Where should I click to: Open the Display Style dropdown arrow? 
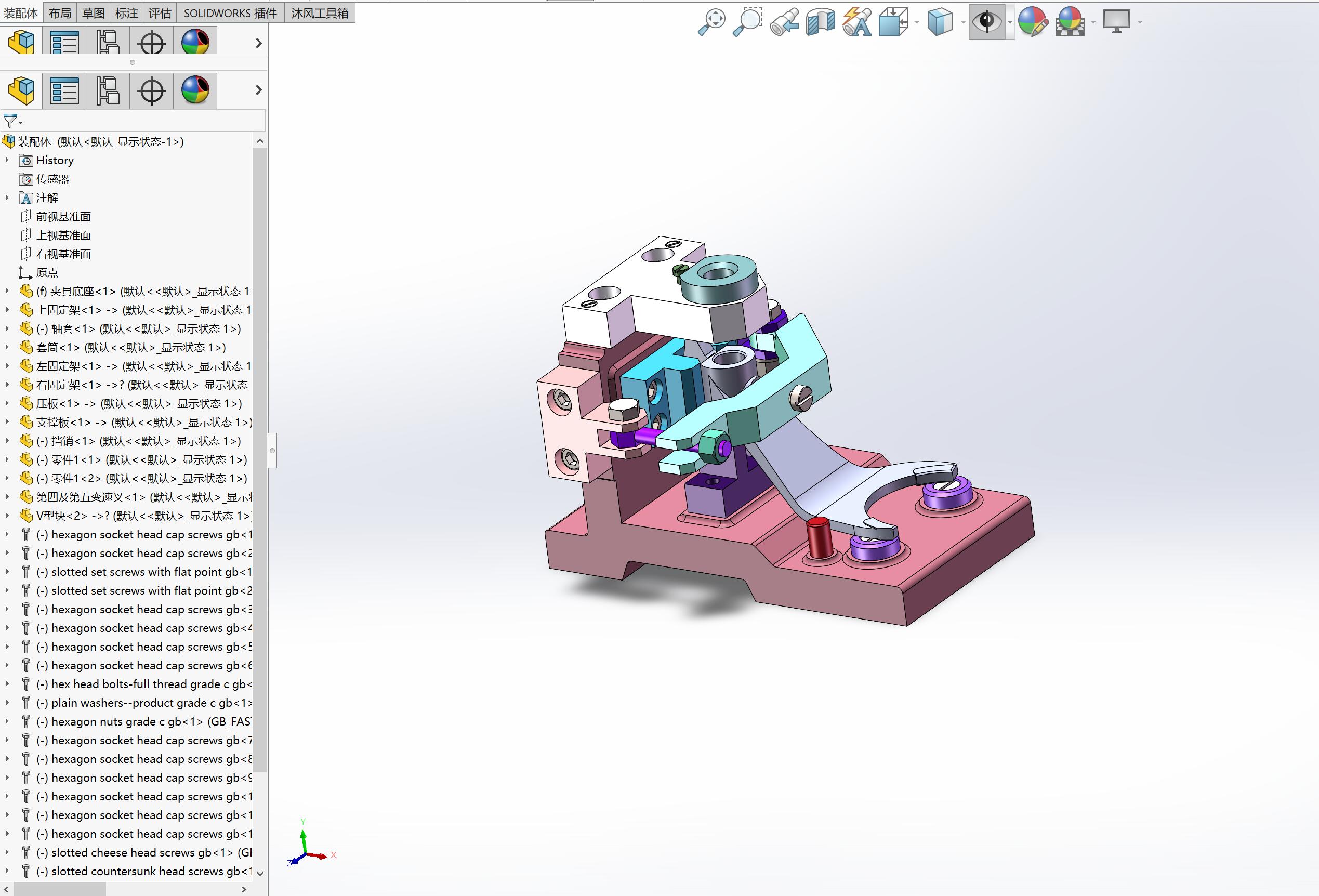[x=964, y=23]
